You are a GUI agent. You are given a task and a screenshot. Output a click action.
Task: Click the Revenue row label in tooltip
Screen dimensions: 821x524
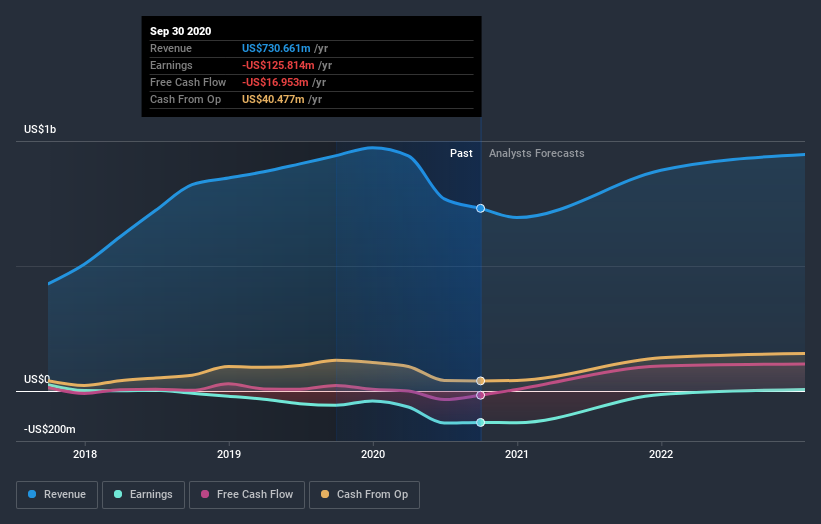click(171, 48)
